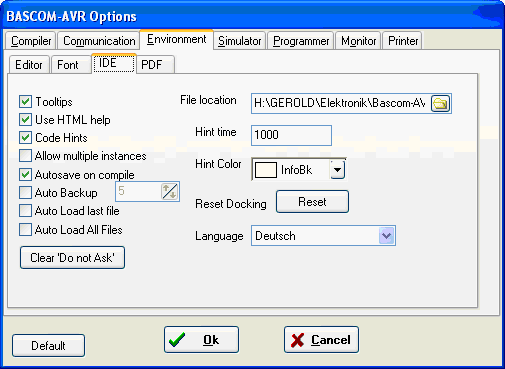Click the Auto Backup spinner arrows
This screenshot has height=369, width=505.
coord(169,192)
